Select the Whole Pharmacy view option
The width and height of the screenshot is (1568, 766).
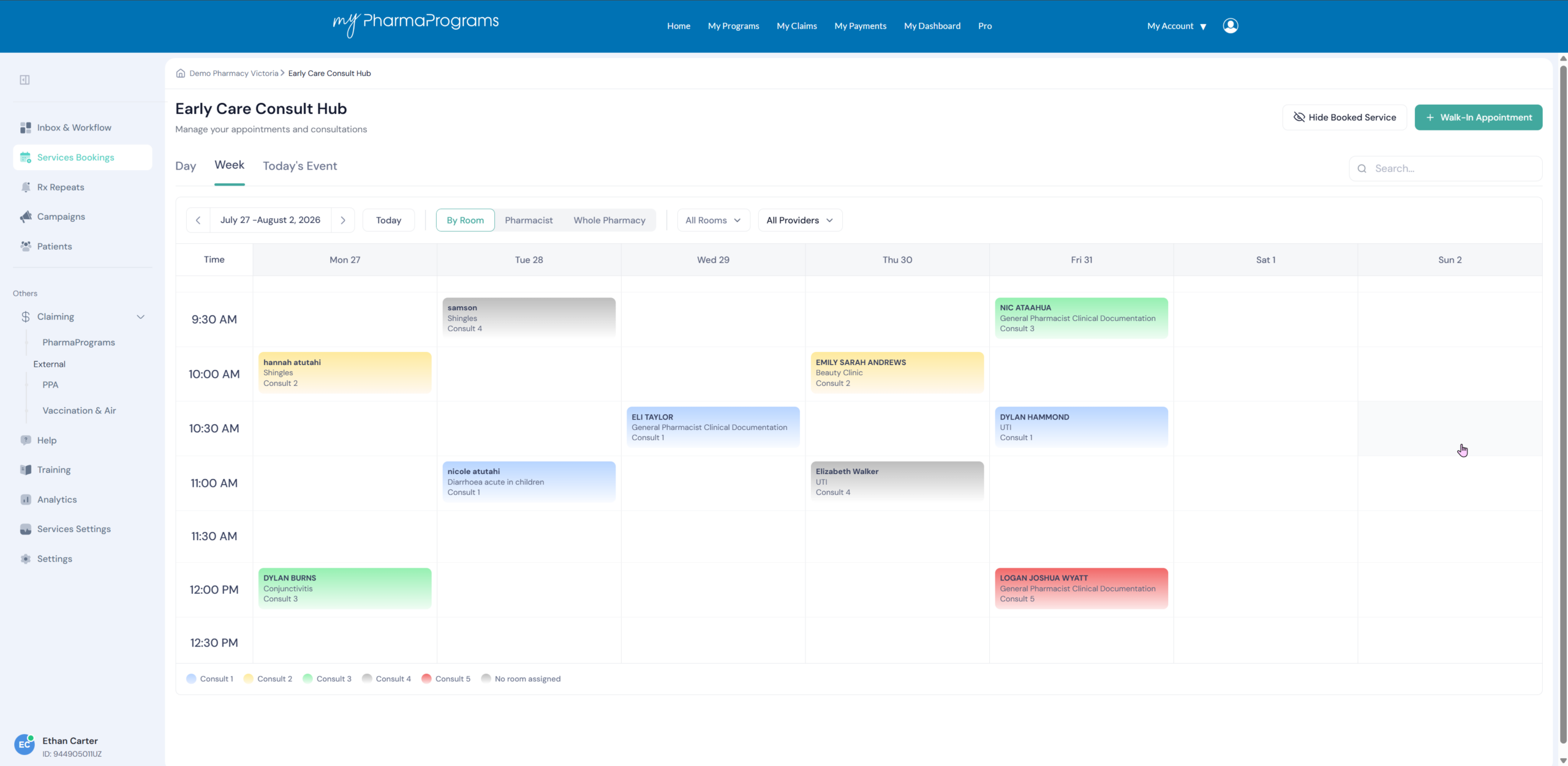tap(609, 220)
